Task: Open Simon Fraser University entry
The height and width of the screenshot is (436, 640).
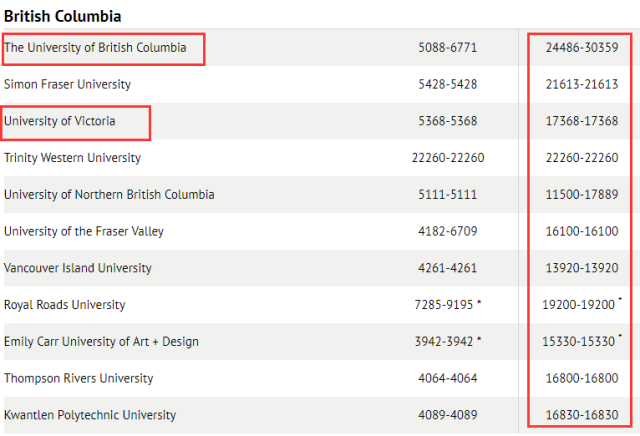Action: (68, 85)
